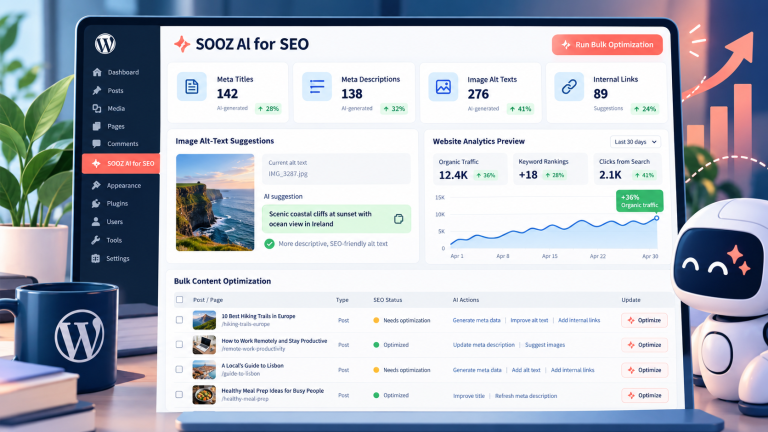Check A Local's Guide to Lisbon row
This screenshot has height=432, width=768.
pos(180,369)
